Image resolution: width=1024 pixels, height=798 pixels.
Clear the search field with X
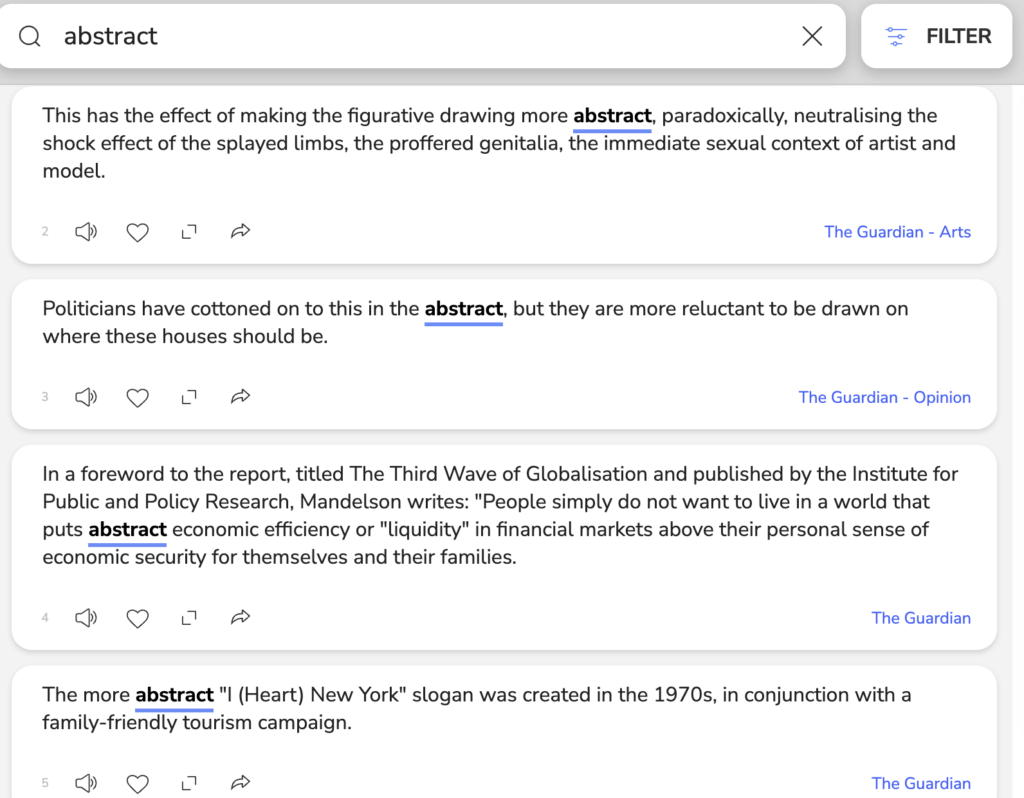pyautogui.click(x=812, y=37)
